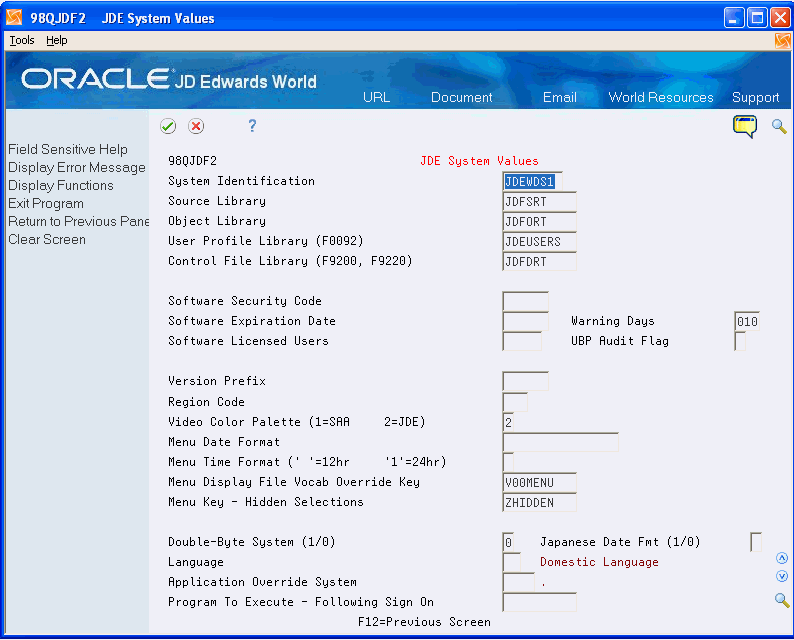The image size is (794, 640).
Task: Click Clear Screen in the sidebar
Action: coord(47,239)
